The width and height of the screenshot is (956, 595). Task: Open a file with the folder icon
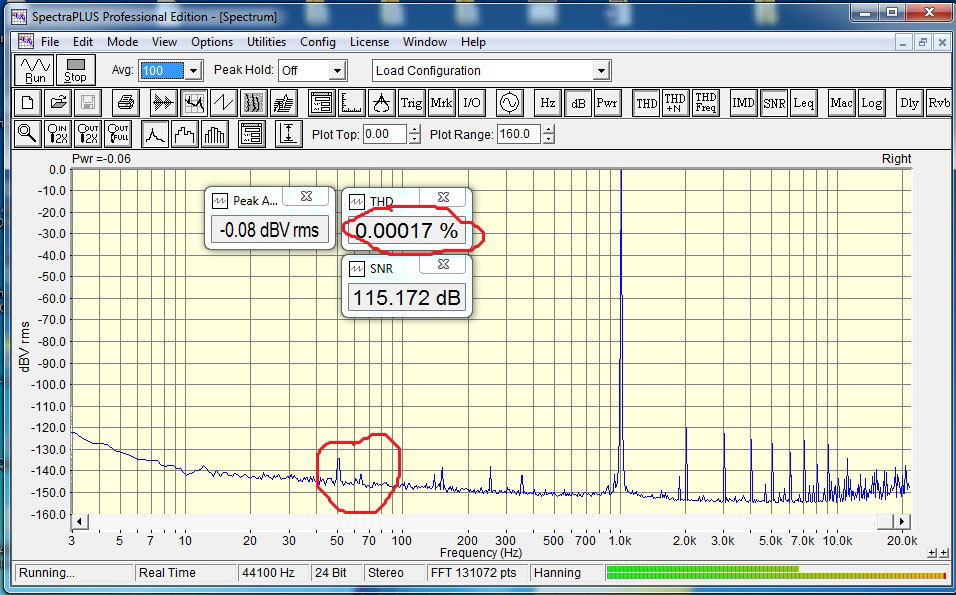coord(58,102)
